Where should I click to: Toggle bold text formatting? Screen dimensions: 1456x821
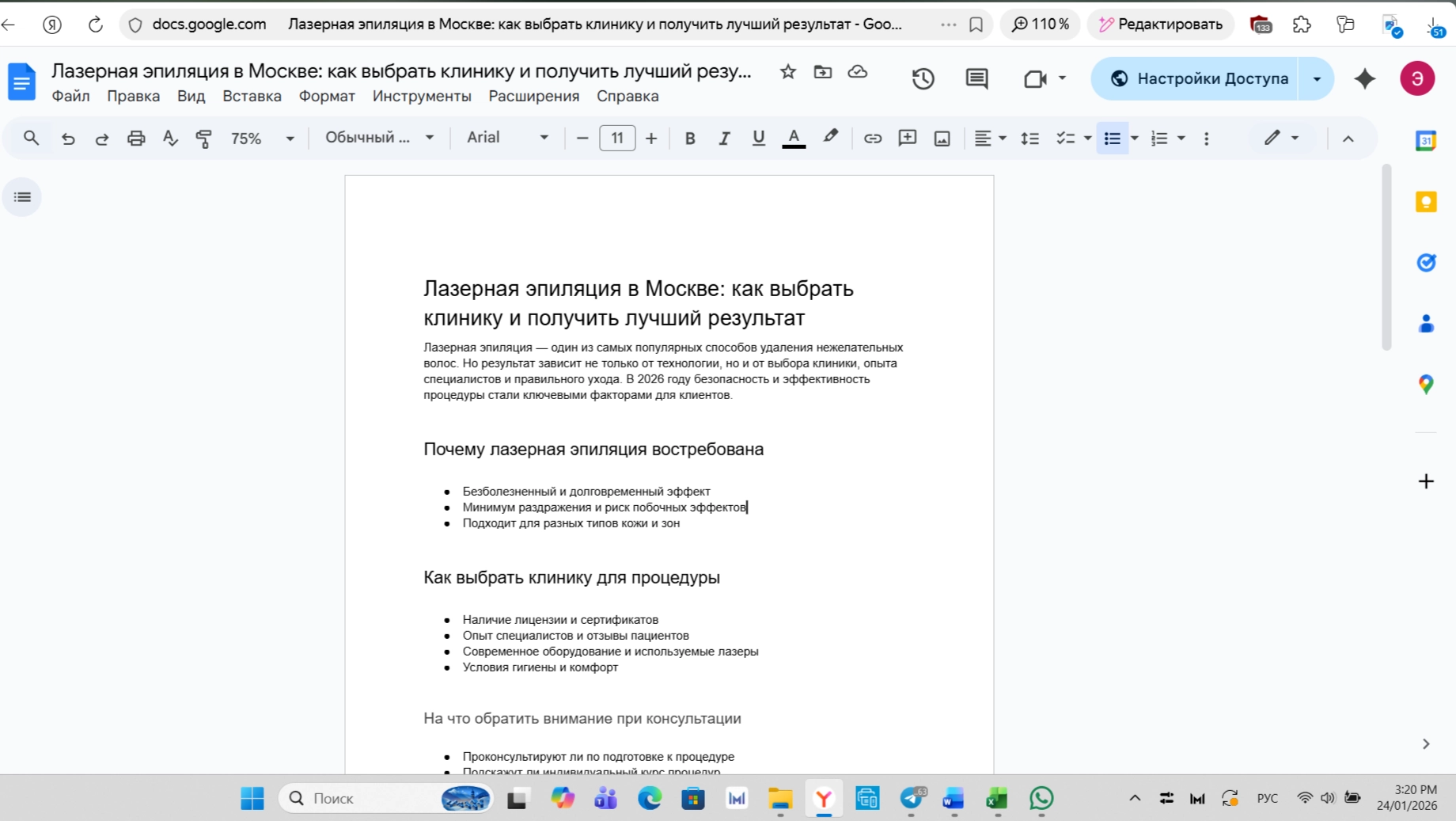[689, 139]
